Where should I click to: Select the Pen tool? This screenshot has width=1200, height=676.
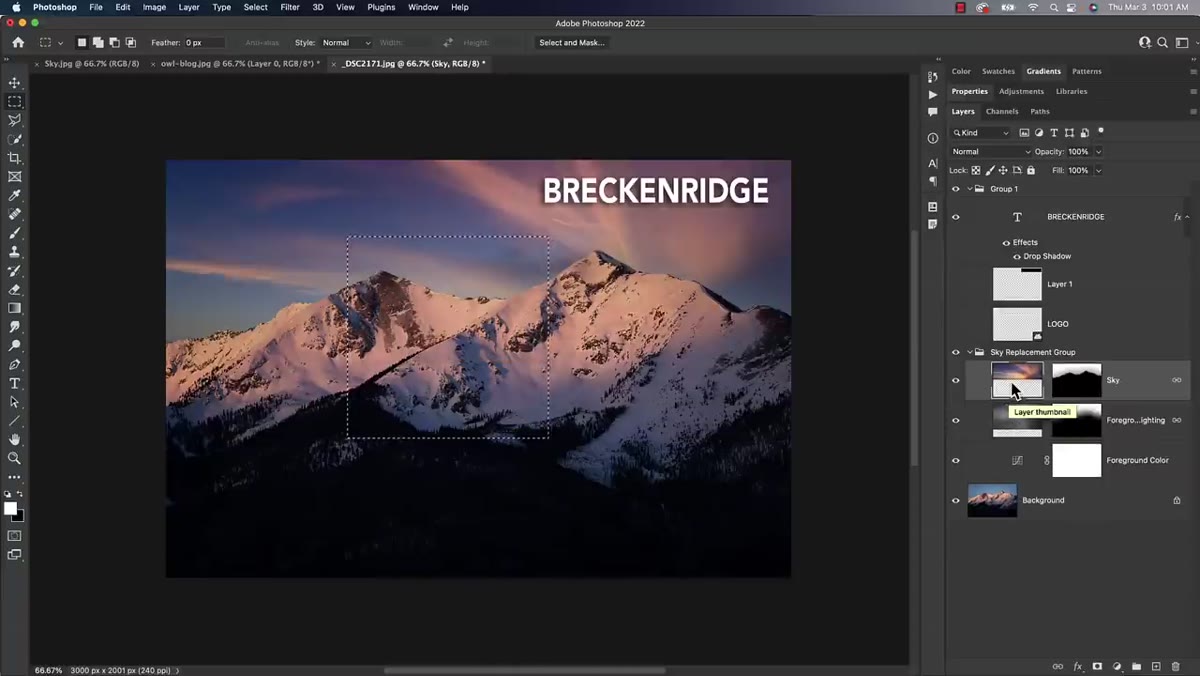click(14, 365)
